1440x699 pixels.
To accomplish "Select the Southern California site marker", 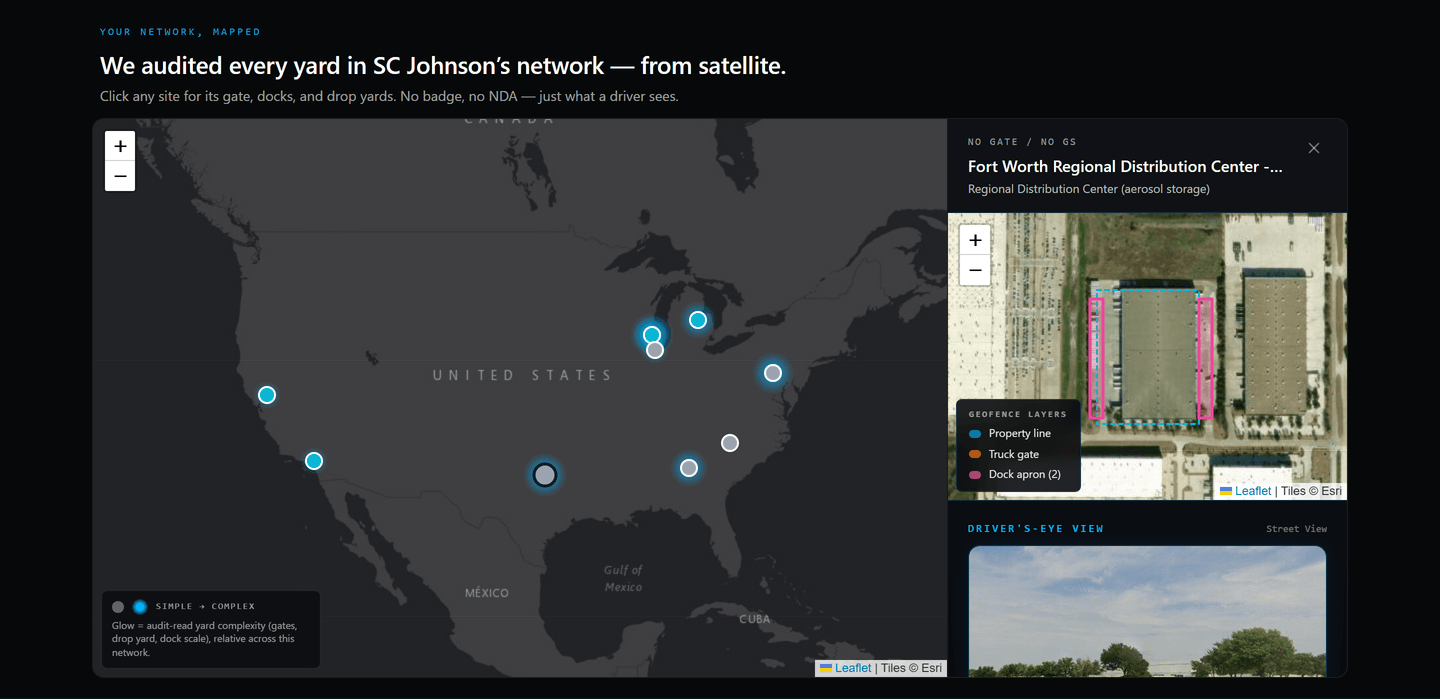I will tap(314, 461).
